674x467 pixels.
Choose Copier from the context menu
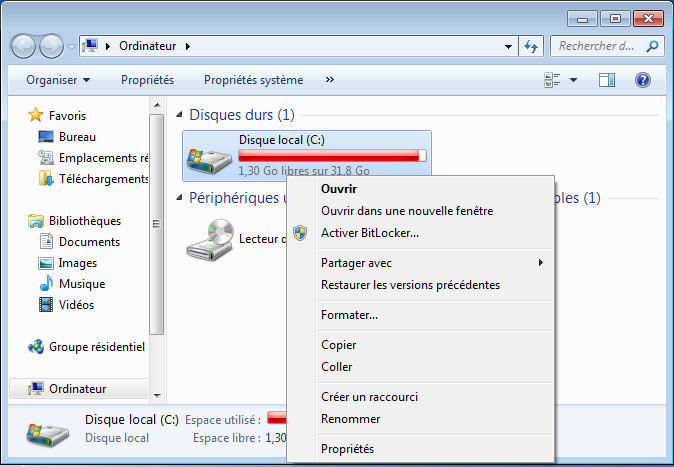[x=420, y=345]
